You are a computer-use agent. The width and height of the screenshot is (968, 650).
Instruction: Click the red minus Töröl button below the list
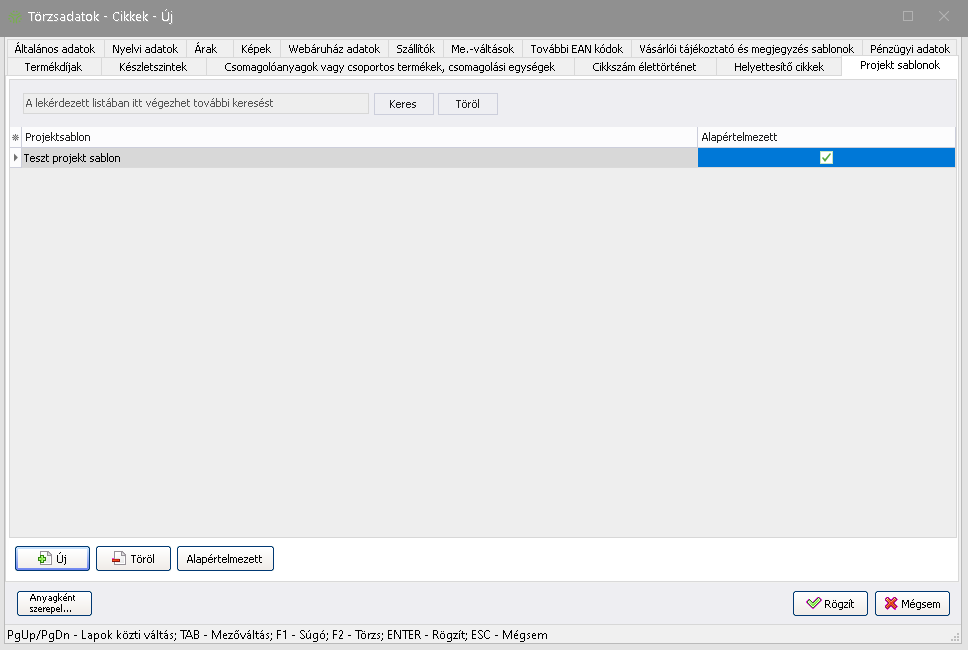[133, 559]
